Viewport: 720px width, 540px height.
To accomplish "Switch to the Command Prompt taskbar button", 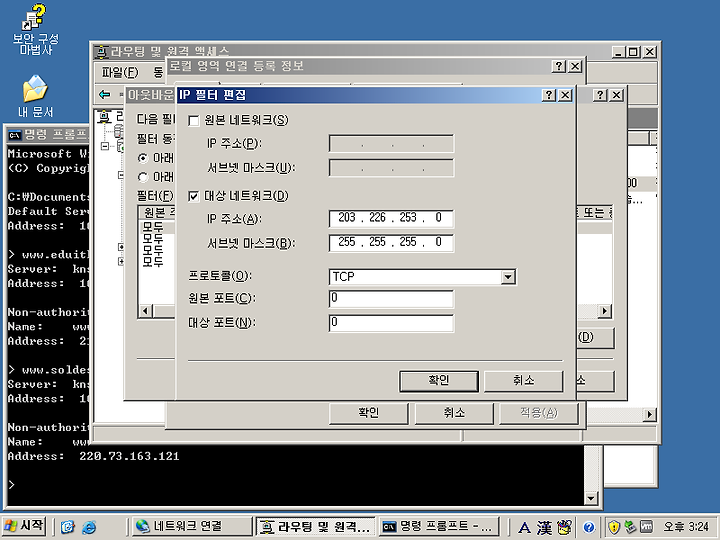I will (439, 526).
